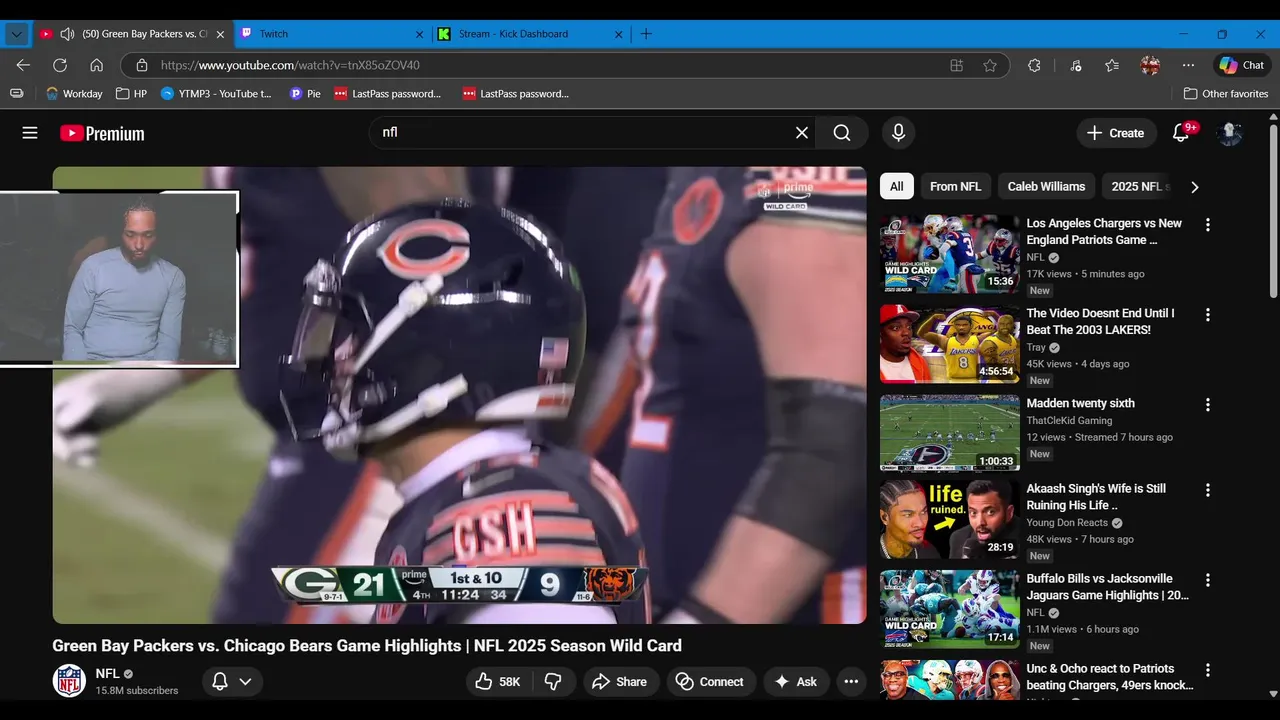Select the 2025 NFL filter chip
Image resolution: width=1280 pixels, height=720 pixels.
pos(1139,186)
